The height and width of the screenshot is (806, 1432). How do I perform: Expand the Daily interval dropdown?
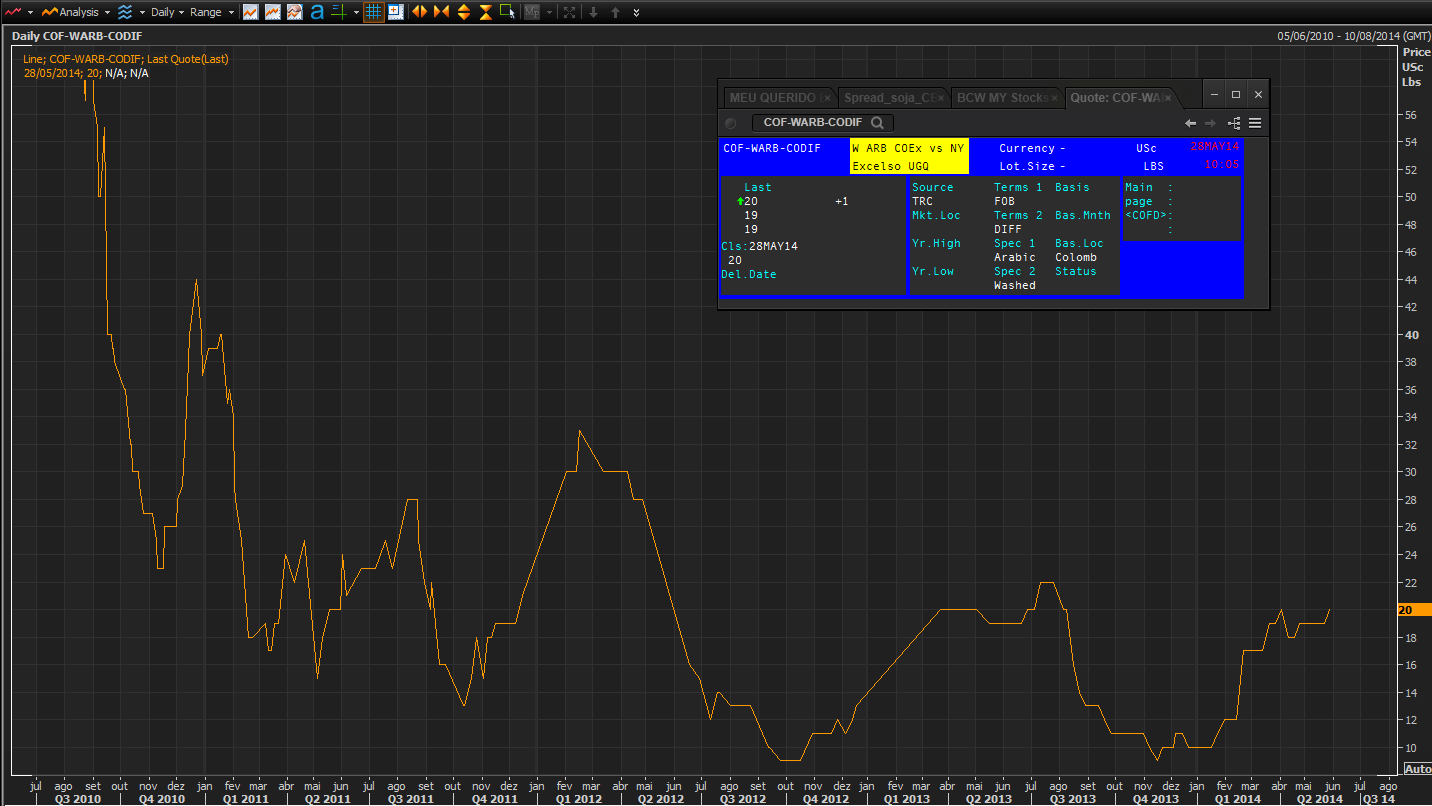(x=167, y=12)
